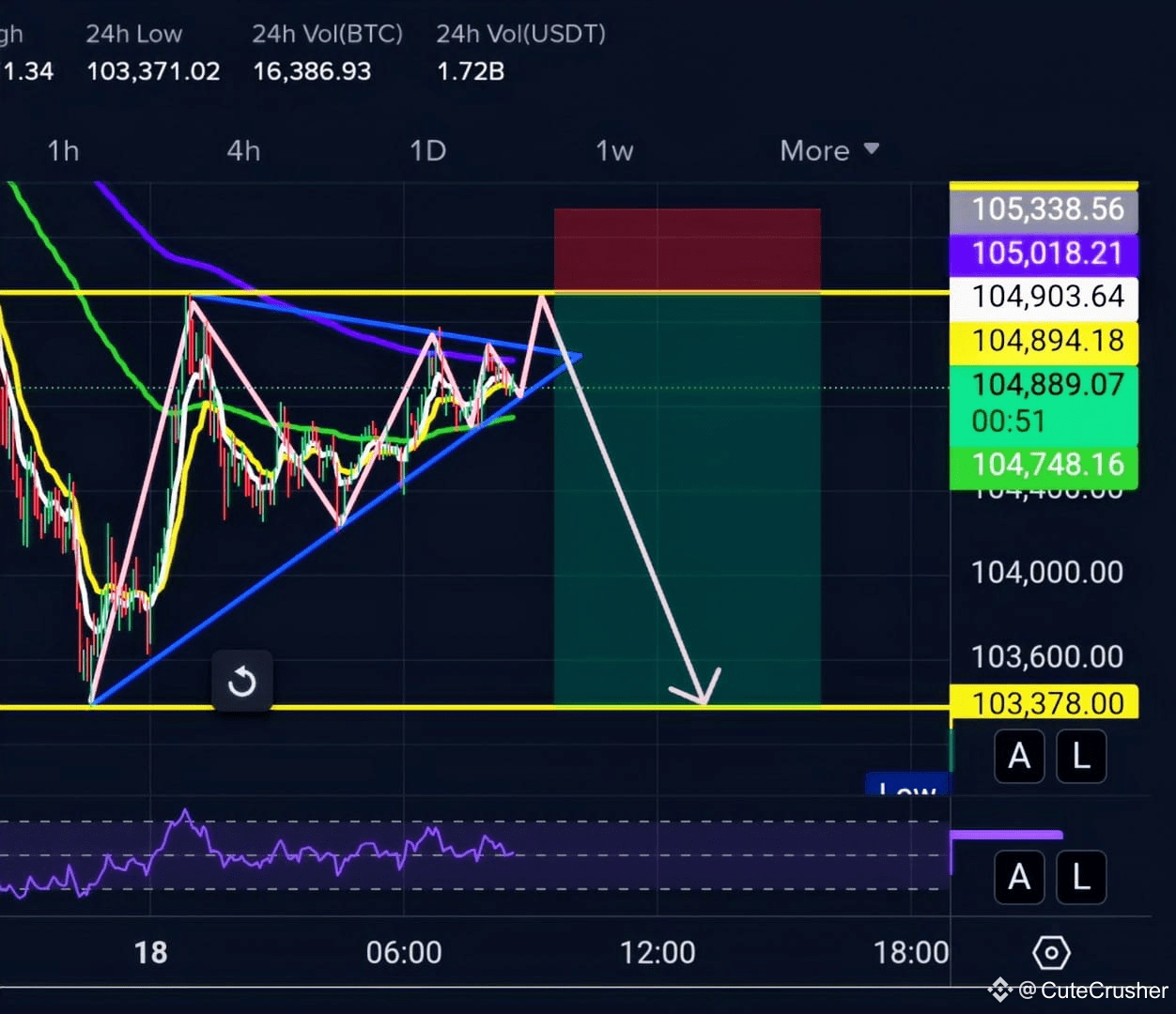Select the 4h timeframe tab
Viewport: 1176px width, 1014px height.
click(x=243, y=150)
